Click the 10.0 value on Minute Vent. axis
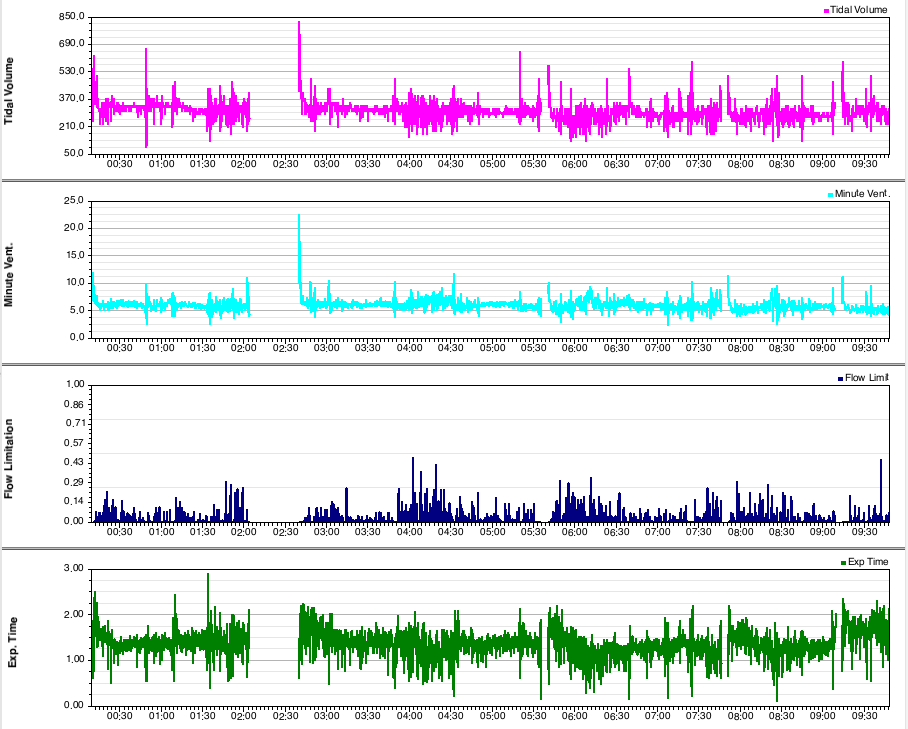This screenshot has height=729, width=908. pos(74,283)
